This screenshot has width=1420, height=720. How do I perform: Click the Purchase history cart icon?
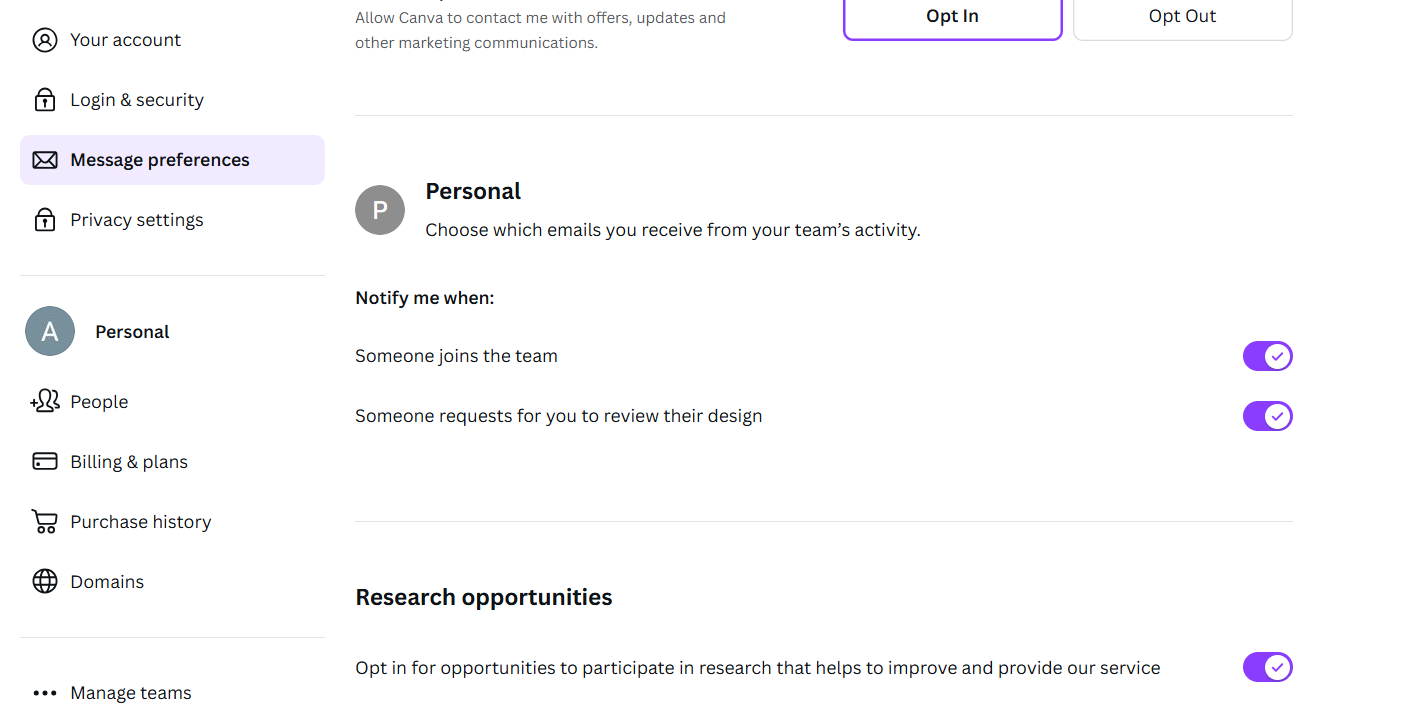tap(45, 522)
